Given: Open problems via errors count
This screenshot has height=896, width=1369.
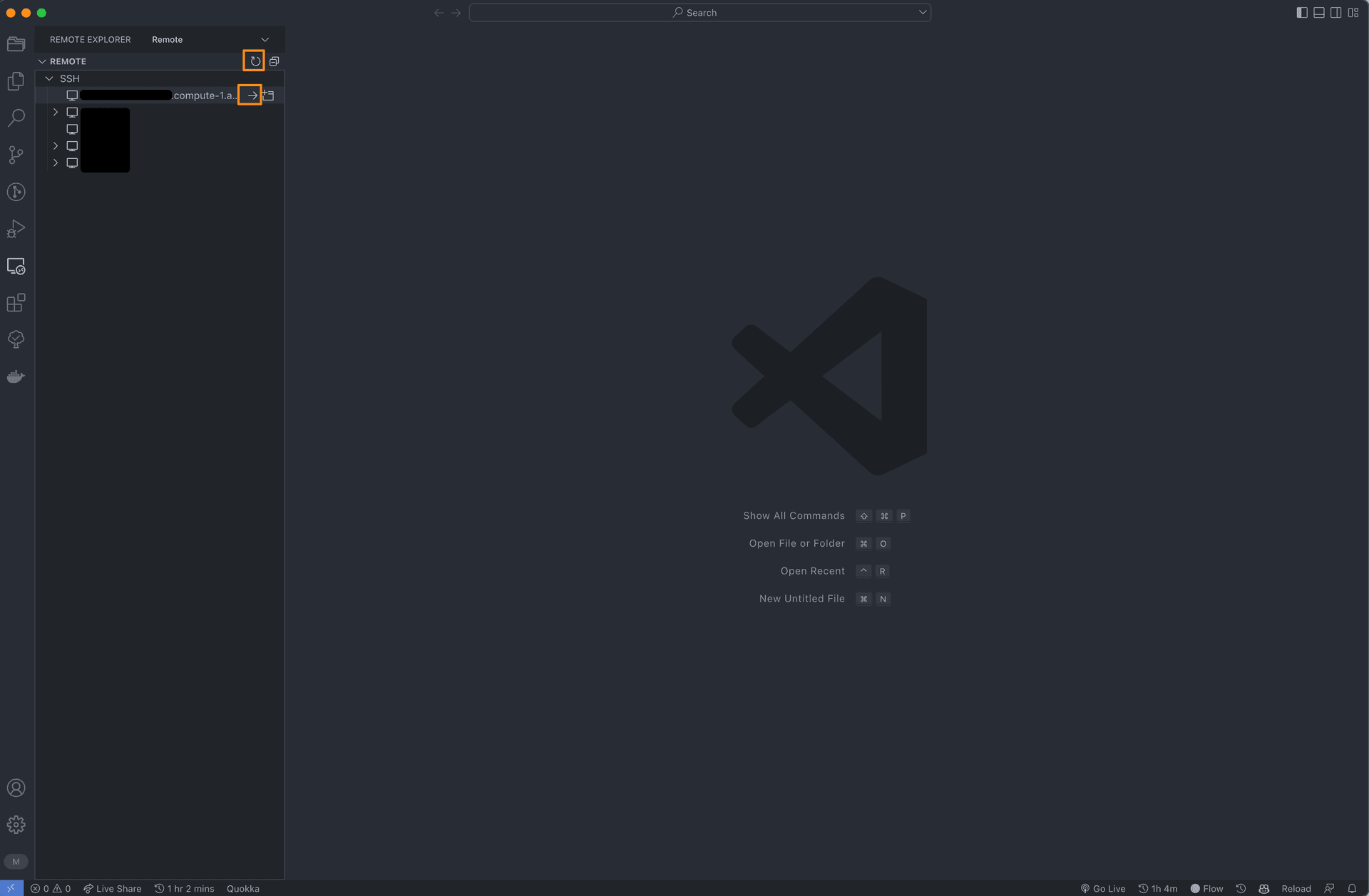Looking at the screenshot, I should (x=40, y=888).
